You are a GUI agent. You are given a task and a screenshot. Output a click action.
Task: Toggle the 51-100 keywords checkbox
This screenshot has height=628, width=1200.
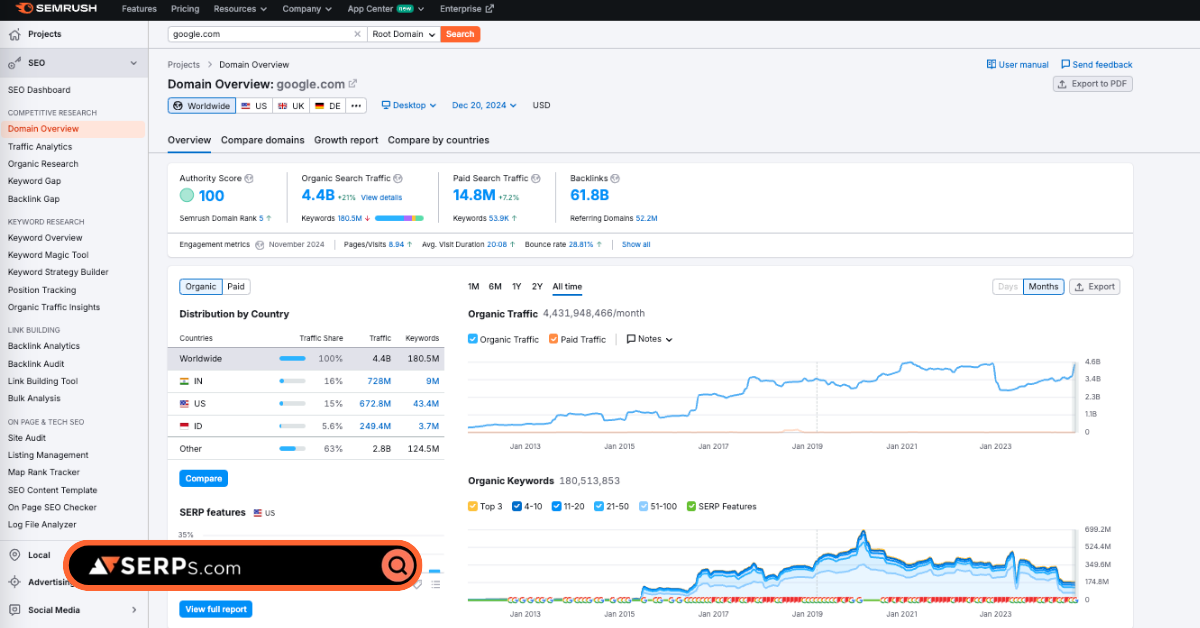click(643, 506)
